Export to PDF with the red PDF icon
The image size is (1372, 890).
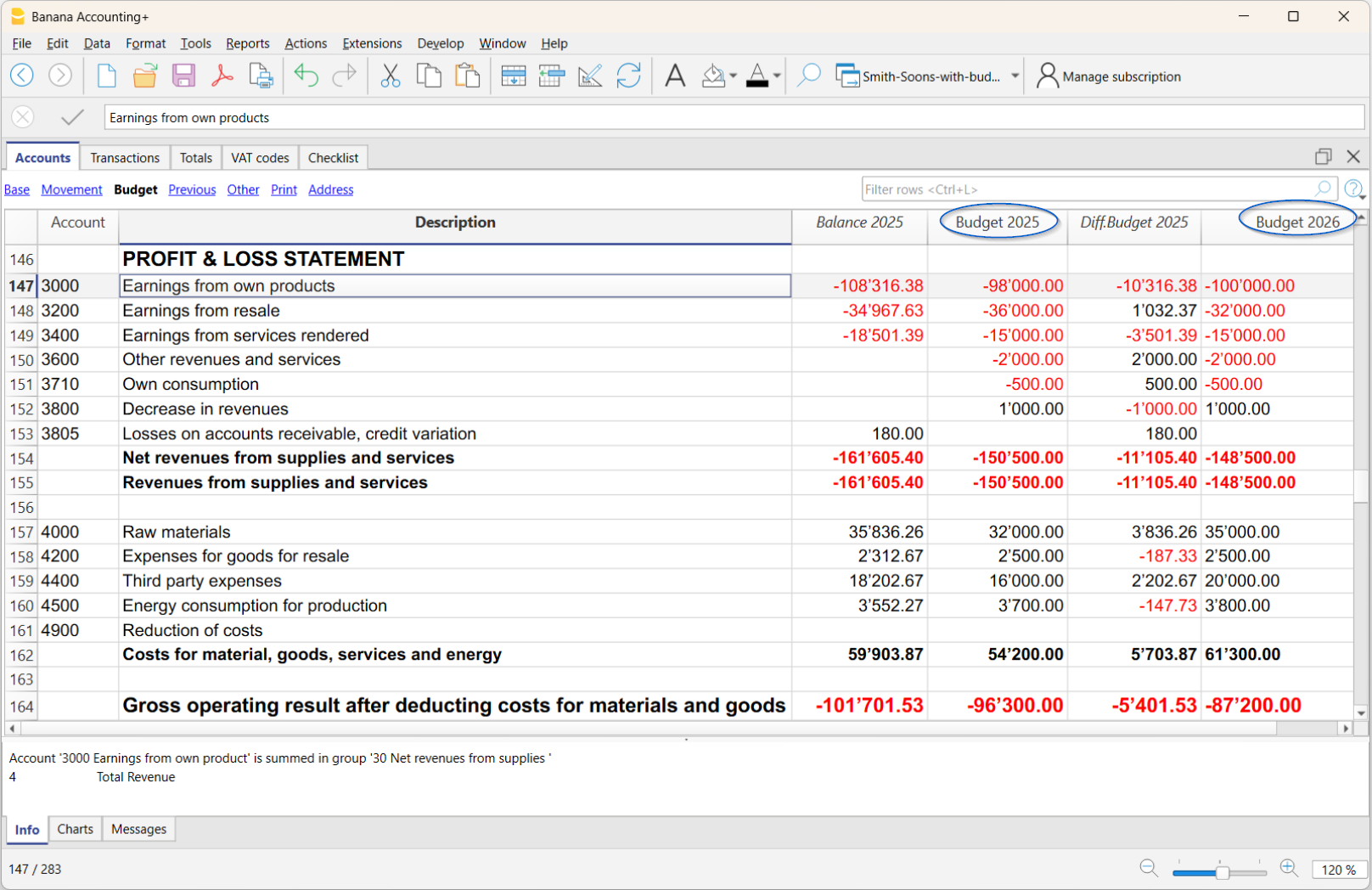click(222, 76)
